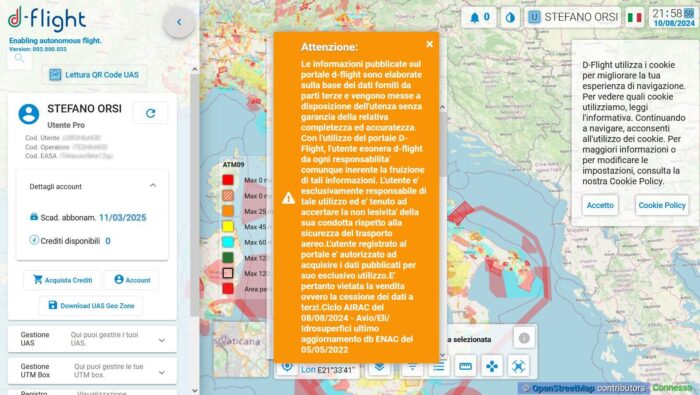Click the location pin icon in toolbar
Viewport: 700px width, 395px height.
[287, 367]
